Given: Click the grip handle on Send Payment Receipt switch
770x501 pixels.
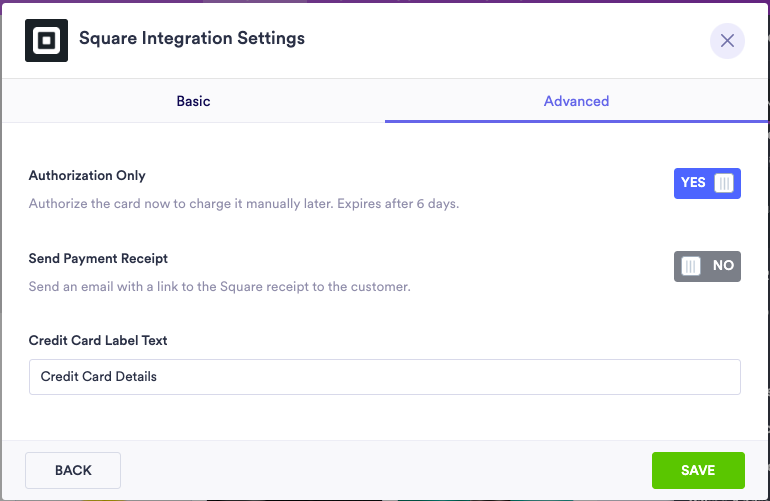Looking at the screenshot, I should 691,266.
